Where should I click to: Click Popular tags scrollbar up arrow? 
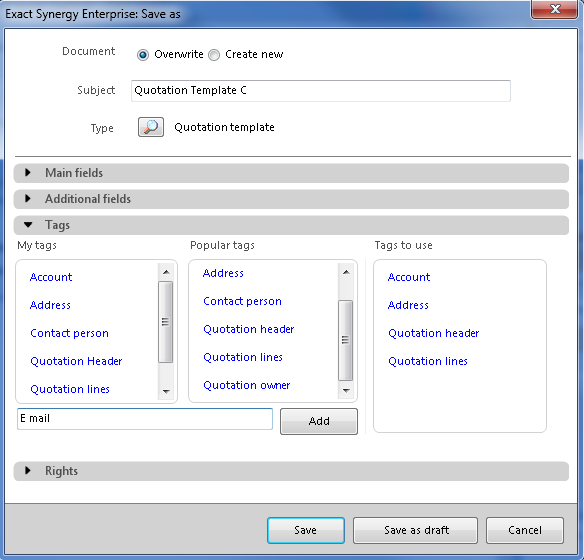click(x=346, y=272)
